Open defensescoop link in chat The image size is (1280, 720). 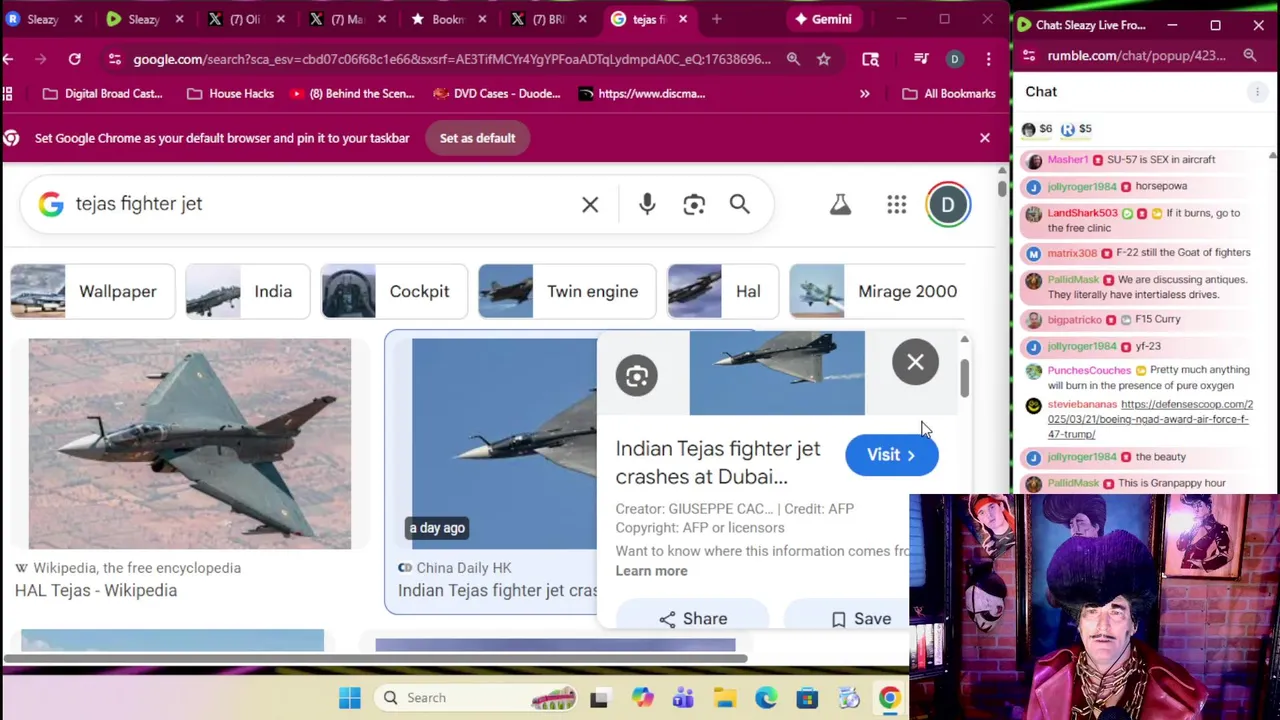coord(1150,419)
